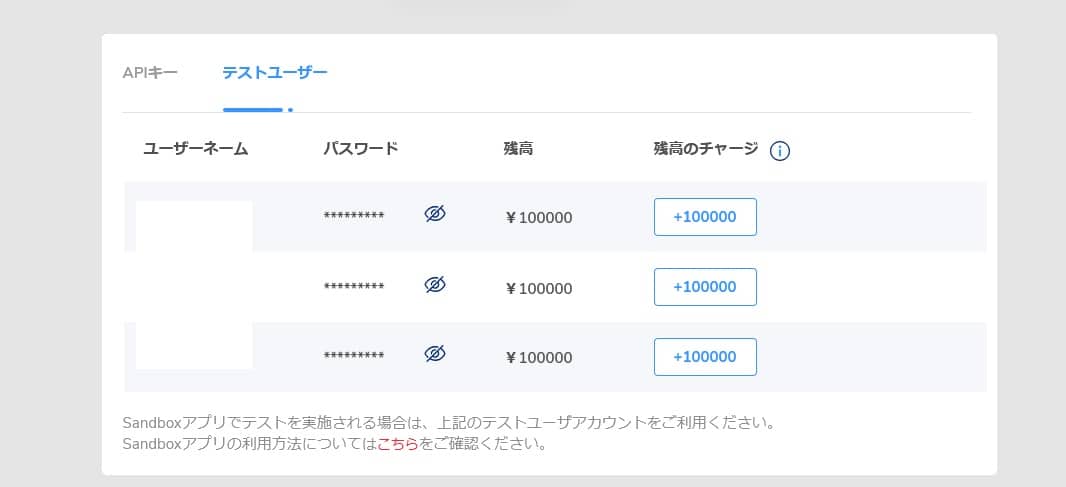Click the 残高のチャージ header text

(x=706, y=149)
